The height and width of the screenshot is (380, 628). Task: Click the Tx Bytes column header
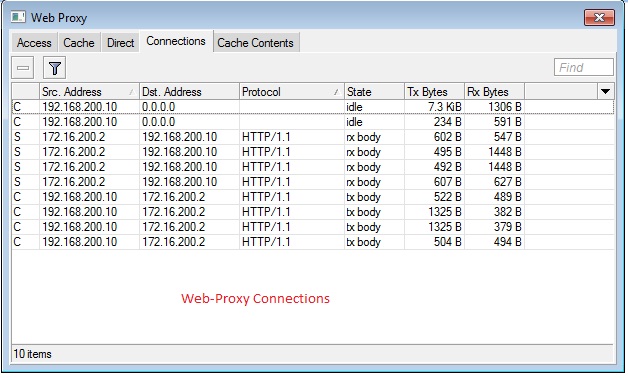(434, 92)
